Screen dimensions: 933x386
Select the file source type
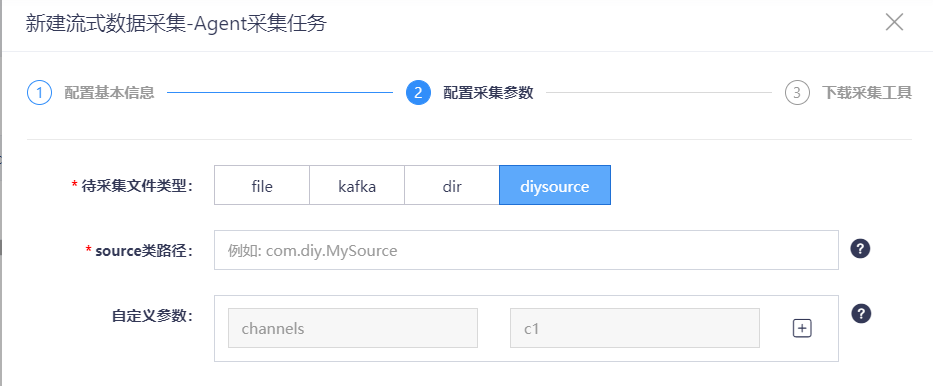262,186
